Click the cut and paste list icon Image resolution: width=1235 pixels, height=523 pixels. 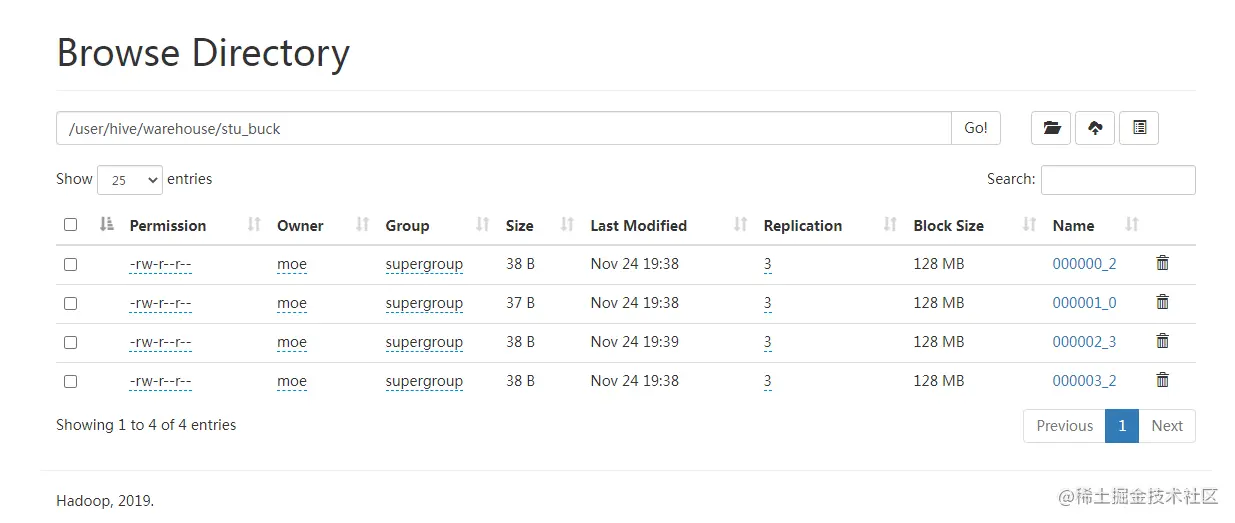(1139, 128)
